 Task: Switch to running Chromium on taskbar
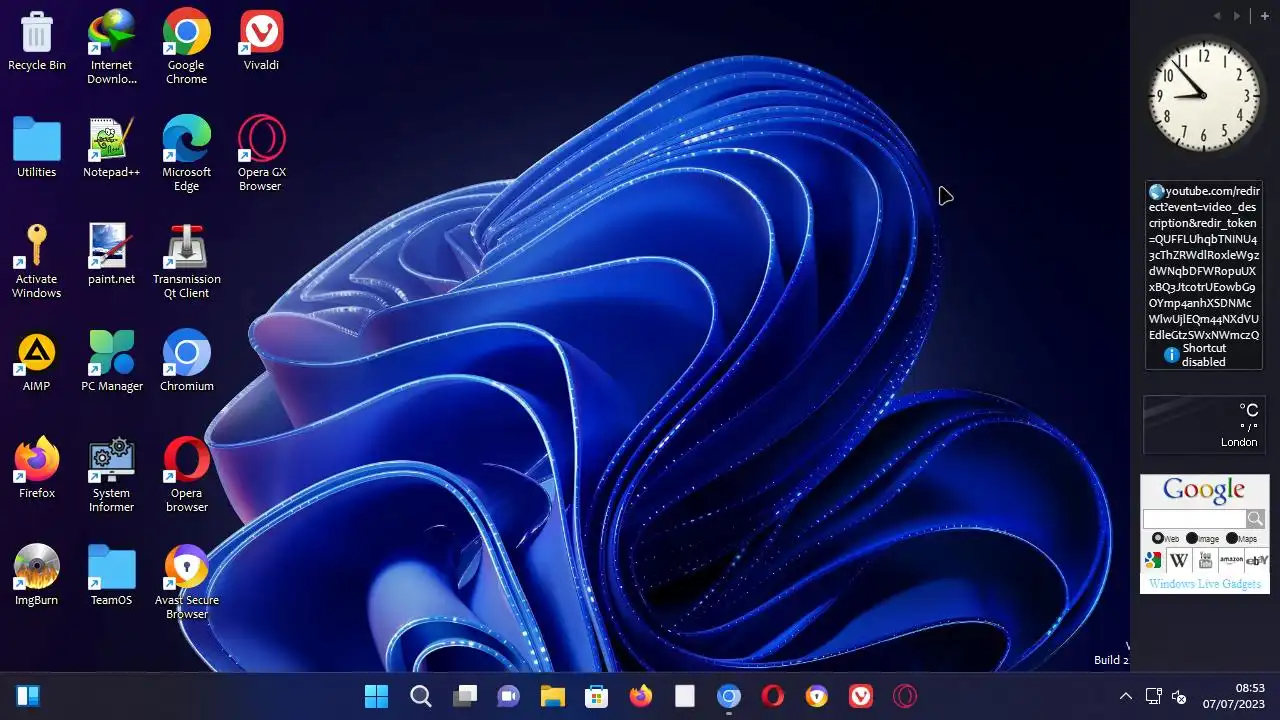coord(729,696)
